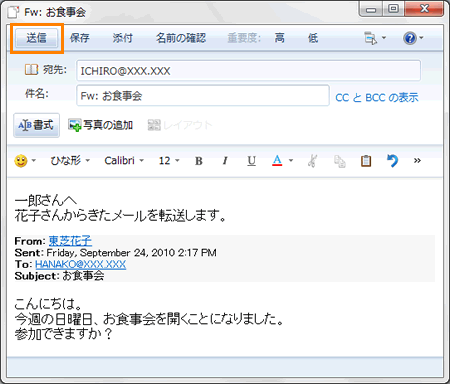Set importance to 高 (high)
Image resolution: width=450 pixels, height=384 pixels.
click(279, 38)
